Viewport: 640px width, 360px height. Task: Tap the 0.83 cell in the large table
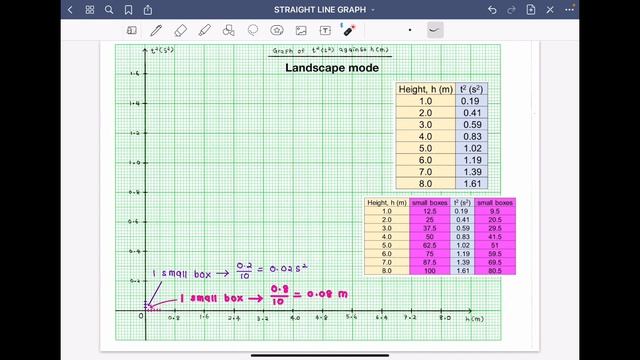pyautogui.click(x=471, y=136)
